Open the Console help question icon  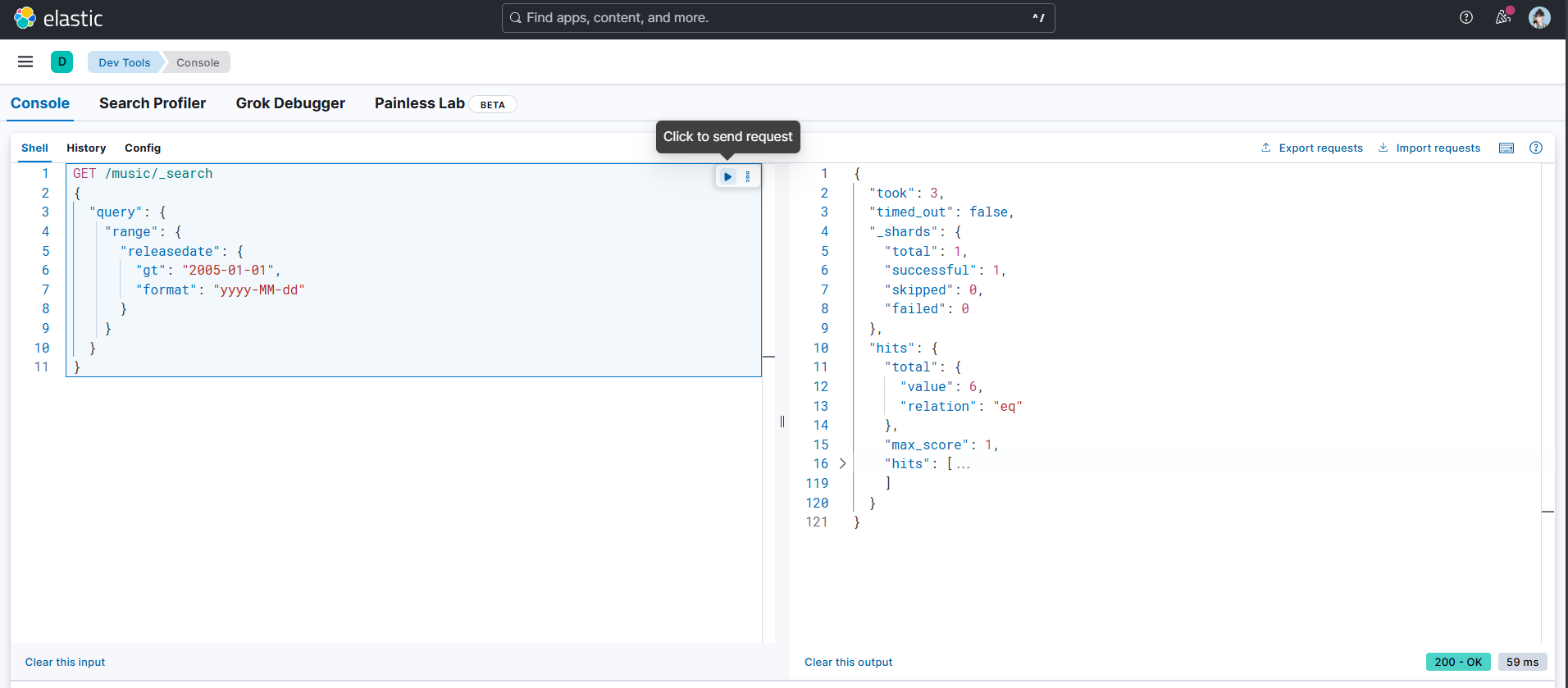pyautogui.click(x=1536, y=148)
